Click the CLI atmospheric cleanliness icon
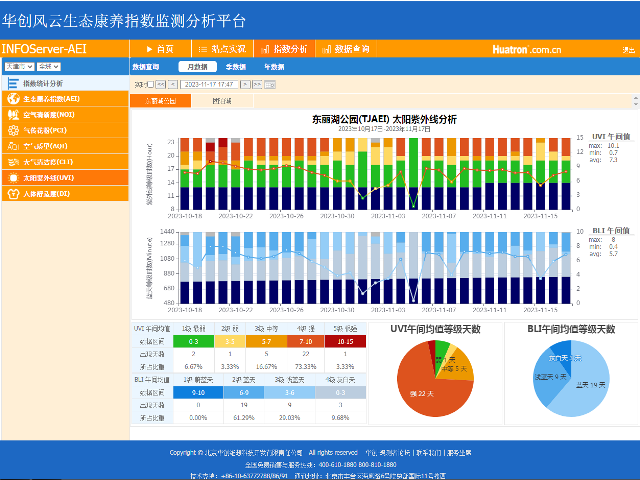Screen dimensions: 640x480 [13, 161]
